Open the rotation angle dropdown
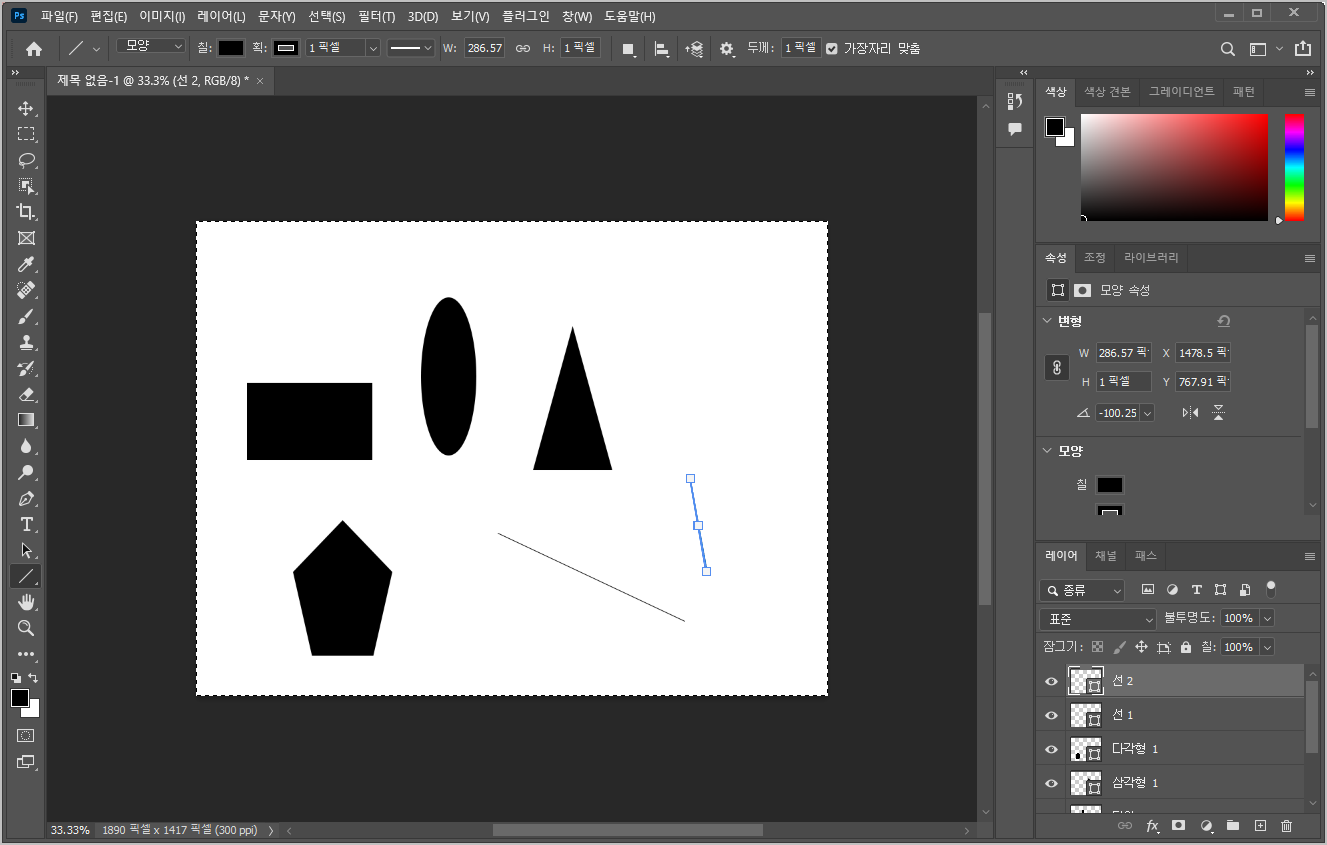The width and height of the screenshot is (1327, 845). [1147, 412]
